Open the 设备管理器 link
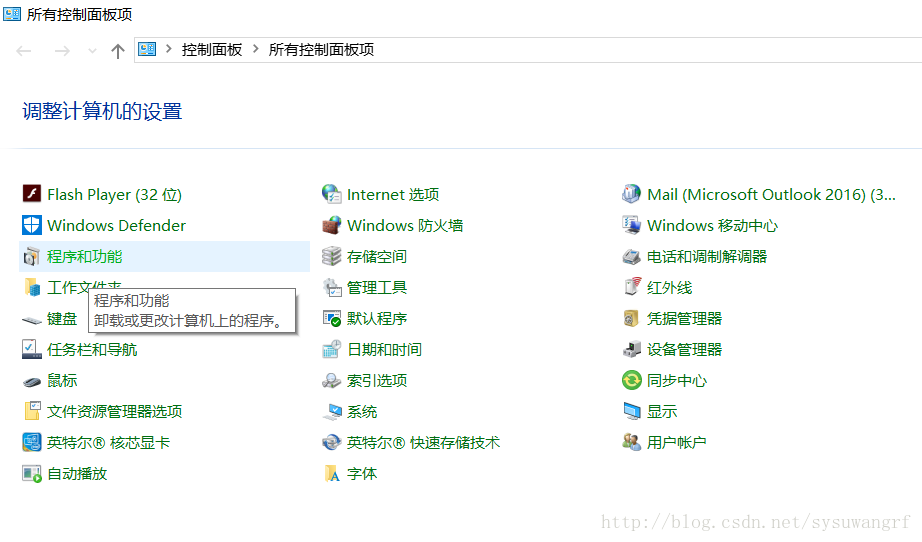The image size is (922, 542). (684, 350)
